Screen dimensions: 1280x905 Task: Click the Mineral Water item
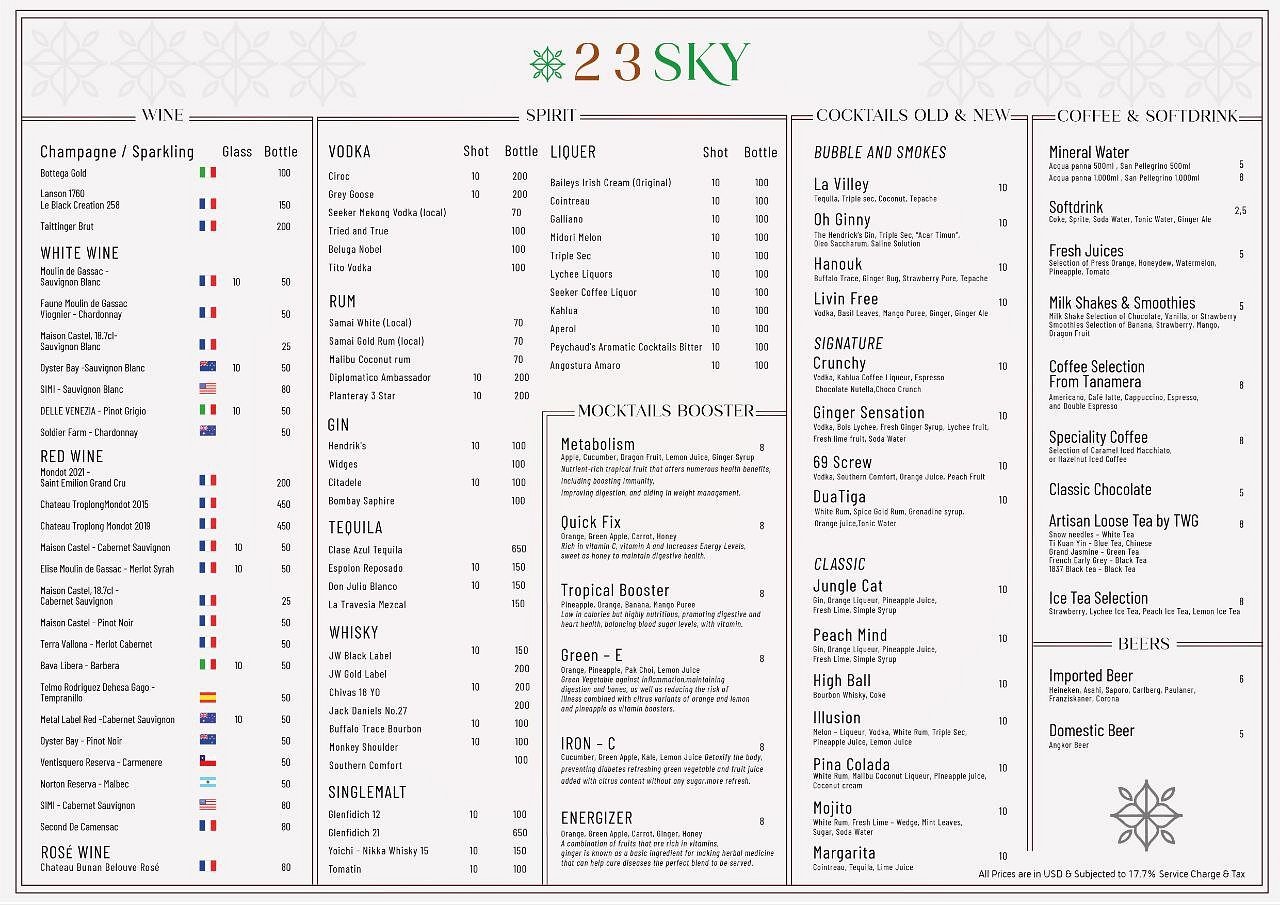click(1089, 152)
